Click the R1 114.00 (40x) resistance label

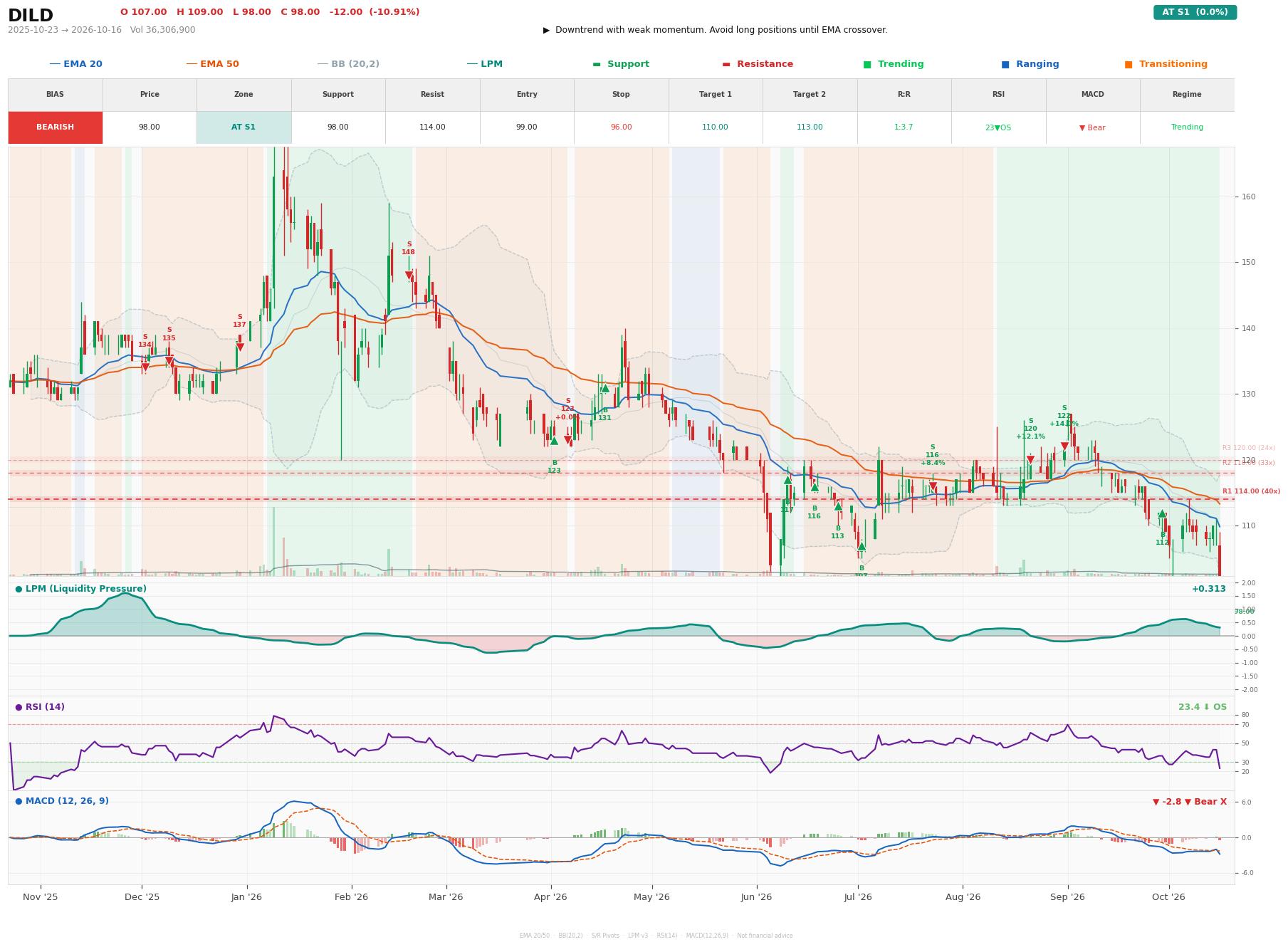[x=1251, y=491]
